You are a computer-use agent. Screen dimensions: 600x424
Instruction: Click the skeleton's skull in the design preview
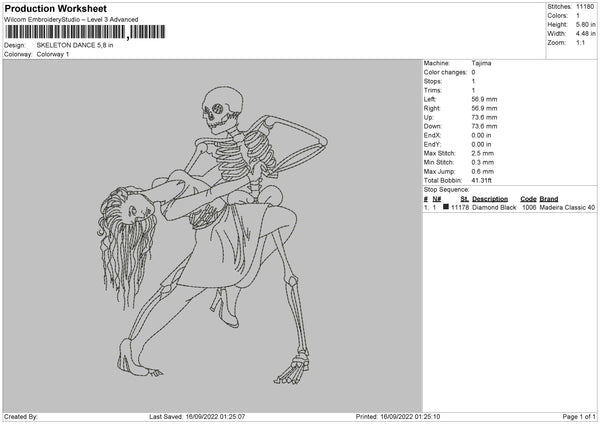pos(222,105)
